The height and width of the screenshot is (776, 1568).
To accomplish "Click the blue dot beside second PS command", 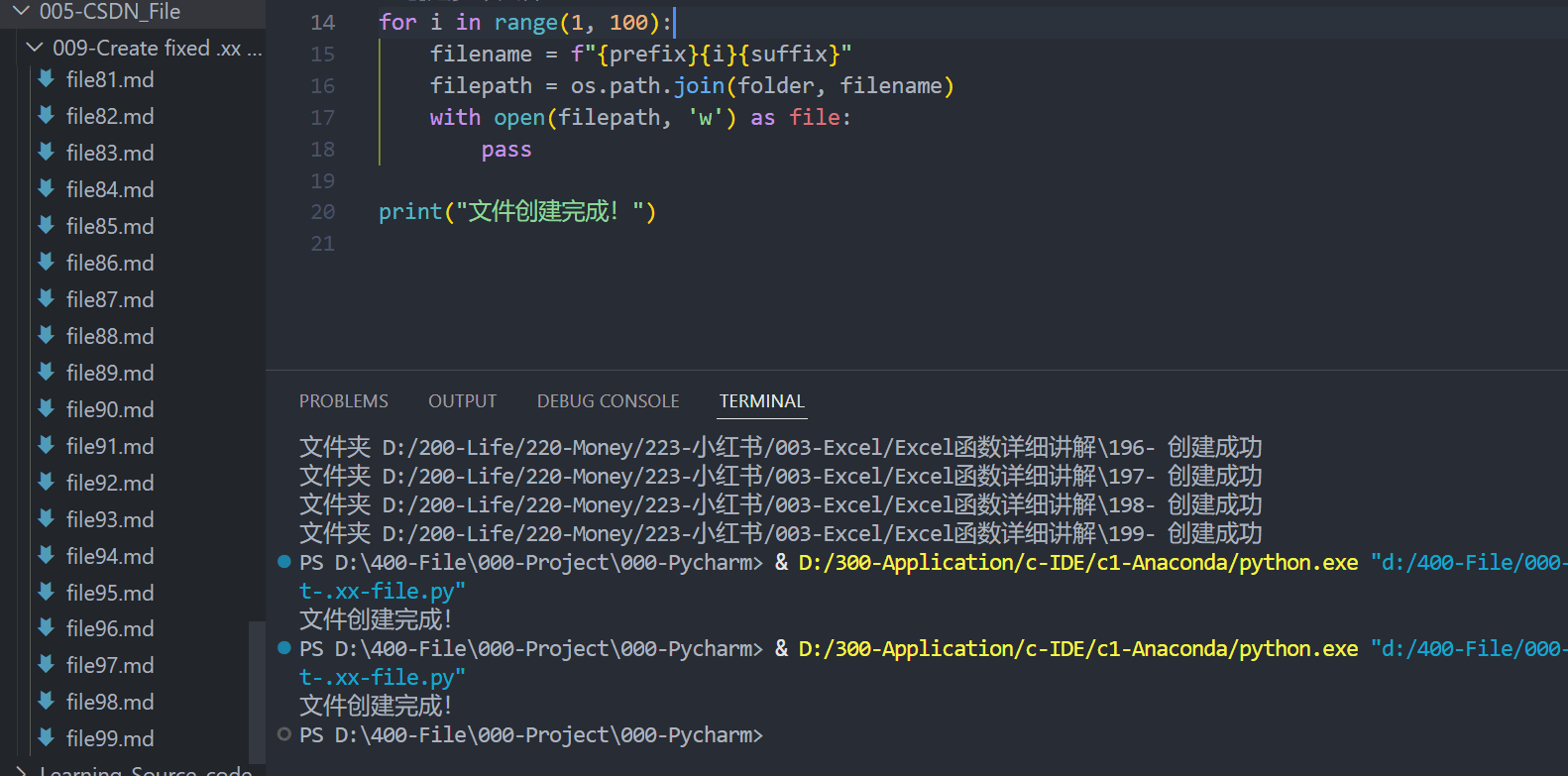I will point(284,648).
